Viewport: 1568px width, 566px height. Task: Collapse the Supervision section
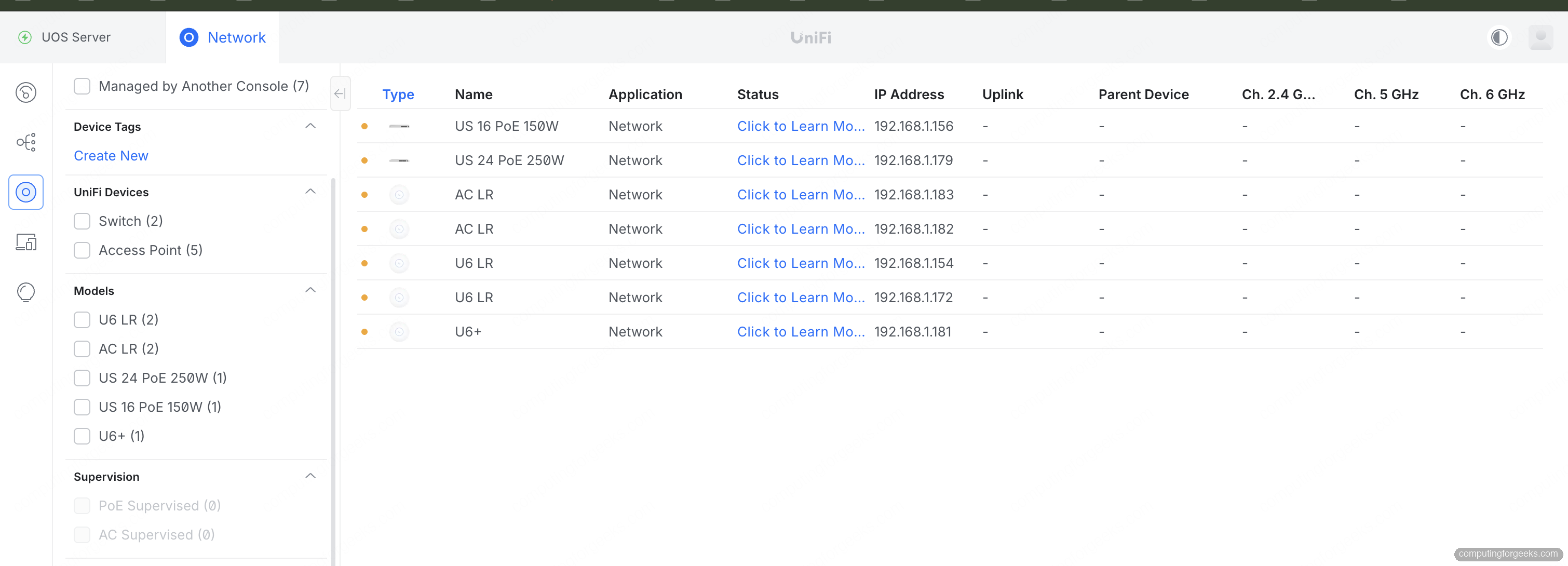tap(310, 477)
